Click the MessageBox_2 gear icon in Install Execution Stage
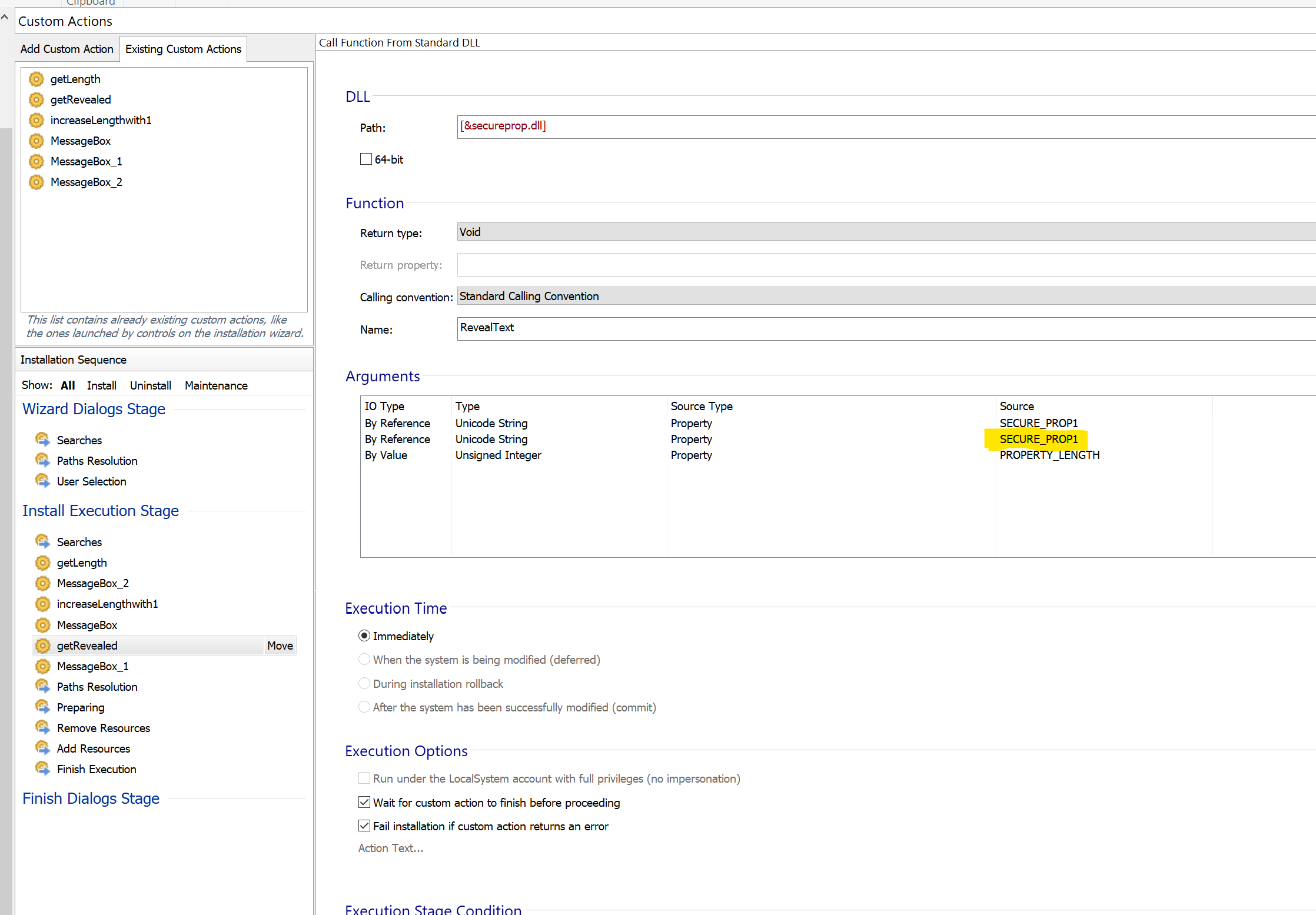The height and width of the screenshot is (915, 1316). [42, 583]
